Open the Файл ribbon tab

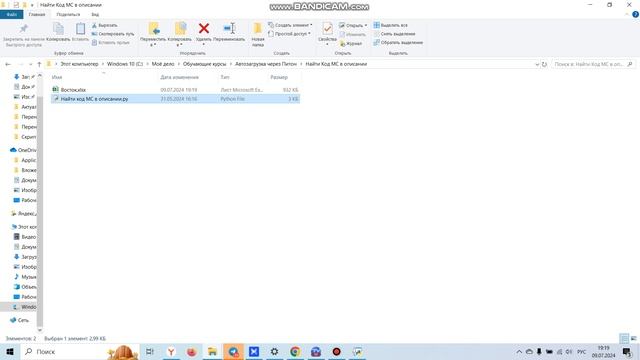click(x=11, y=14)
